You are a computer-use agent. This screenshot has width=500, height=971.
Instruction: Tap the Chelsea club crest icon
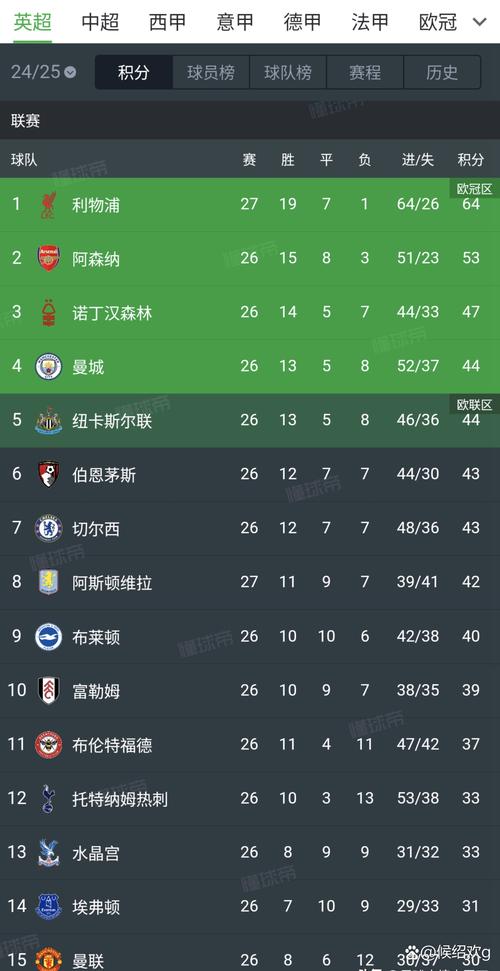coord(48,528)
